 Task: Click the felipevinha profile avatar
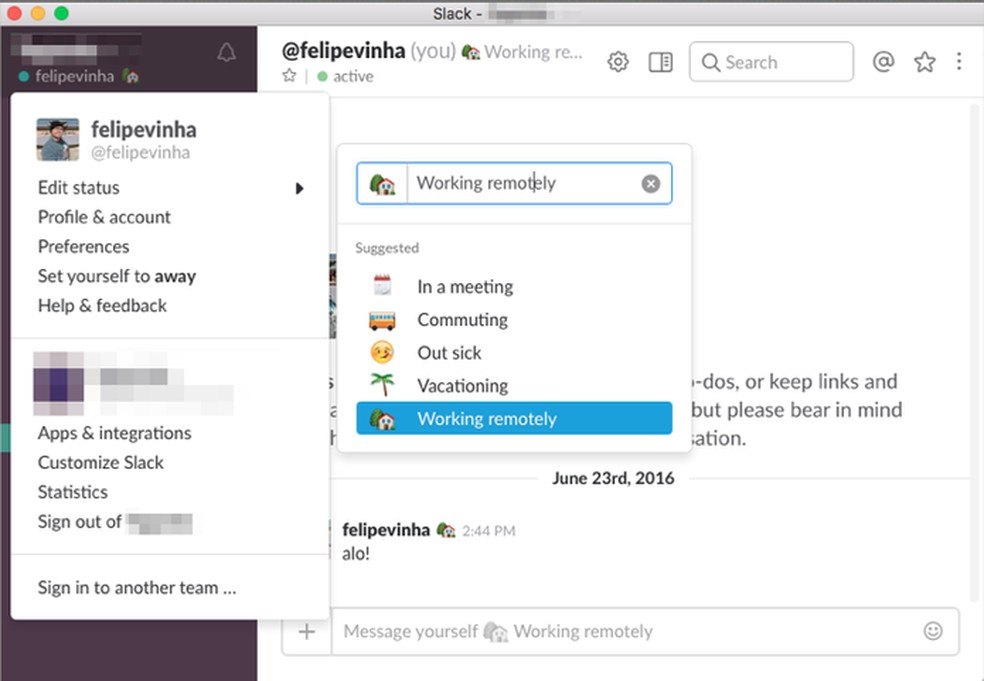(x=57, y=138)
